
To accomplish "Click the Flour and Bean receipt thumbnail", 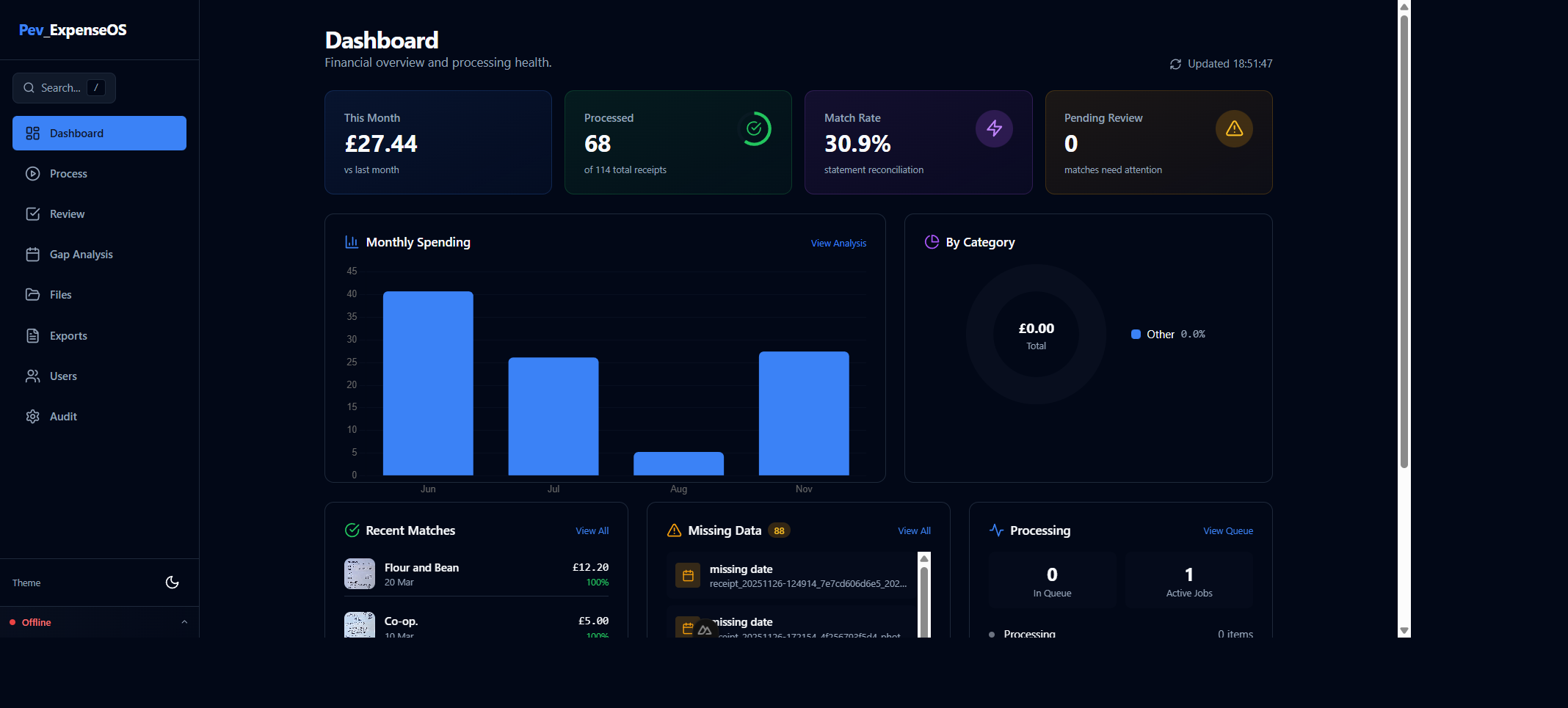I will 359,573.
